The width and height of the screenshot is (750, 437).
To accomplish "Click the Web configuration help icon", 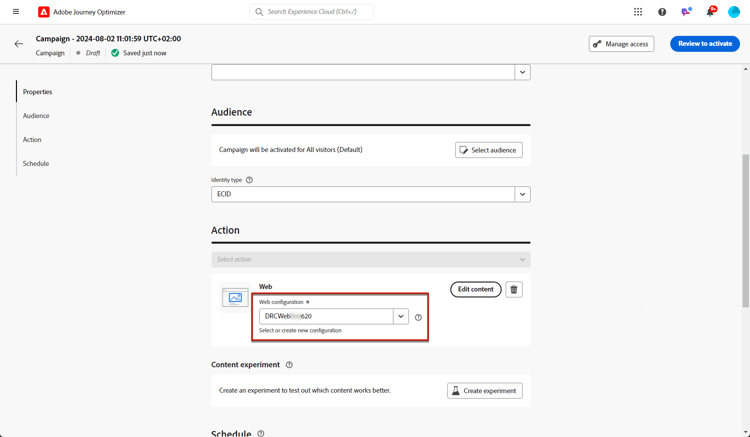I will tap(419, 317).
